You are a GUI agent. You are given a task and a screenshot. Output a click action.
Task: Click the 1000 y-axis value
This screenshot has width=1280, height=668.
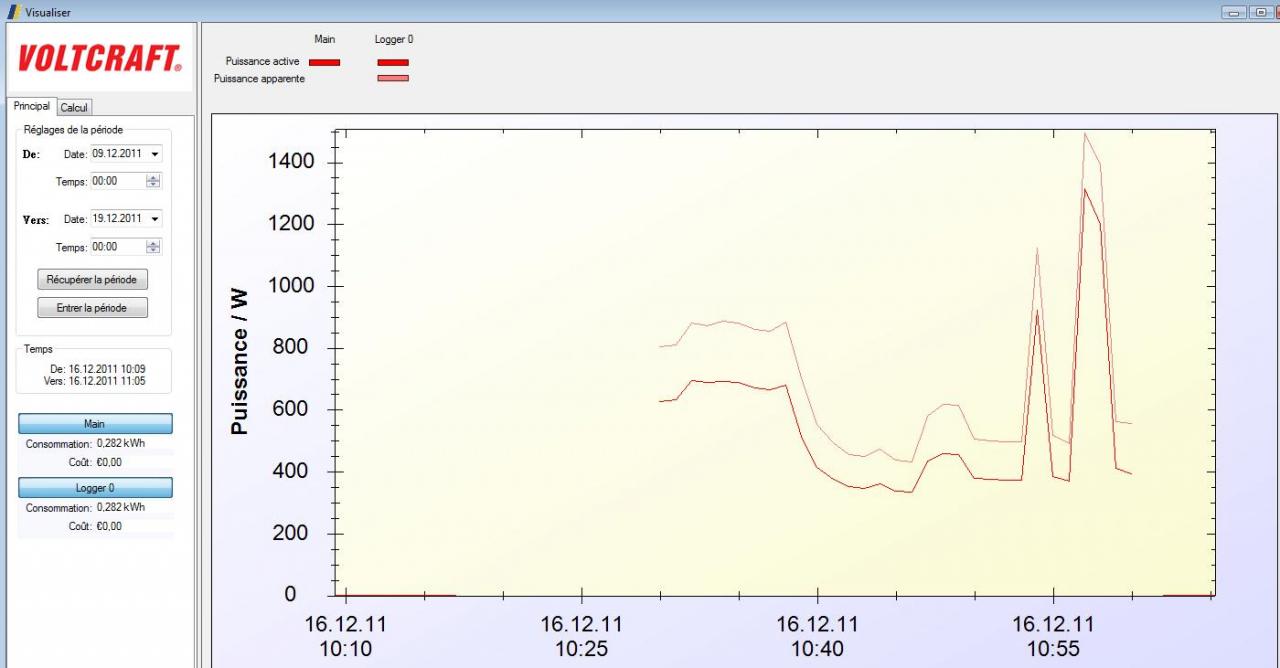(x=291, y=286)
